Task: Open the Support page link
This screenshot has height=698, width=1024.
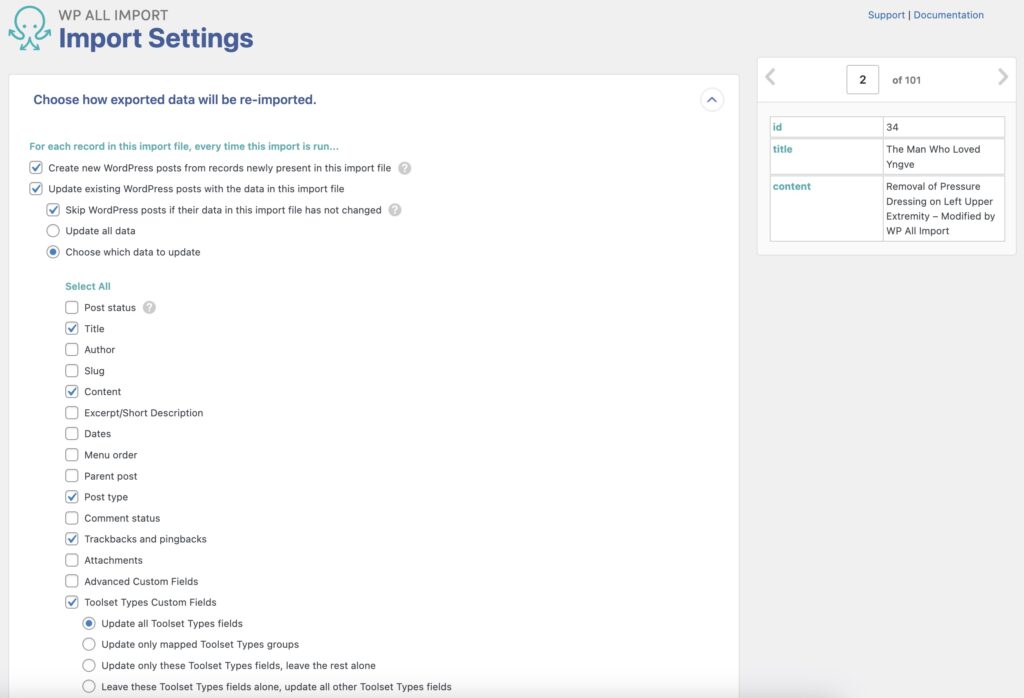Action: pyautogui.click(x=886, y=14)
